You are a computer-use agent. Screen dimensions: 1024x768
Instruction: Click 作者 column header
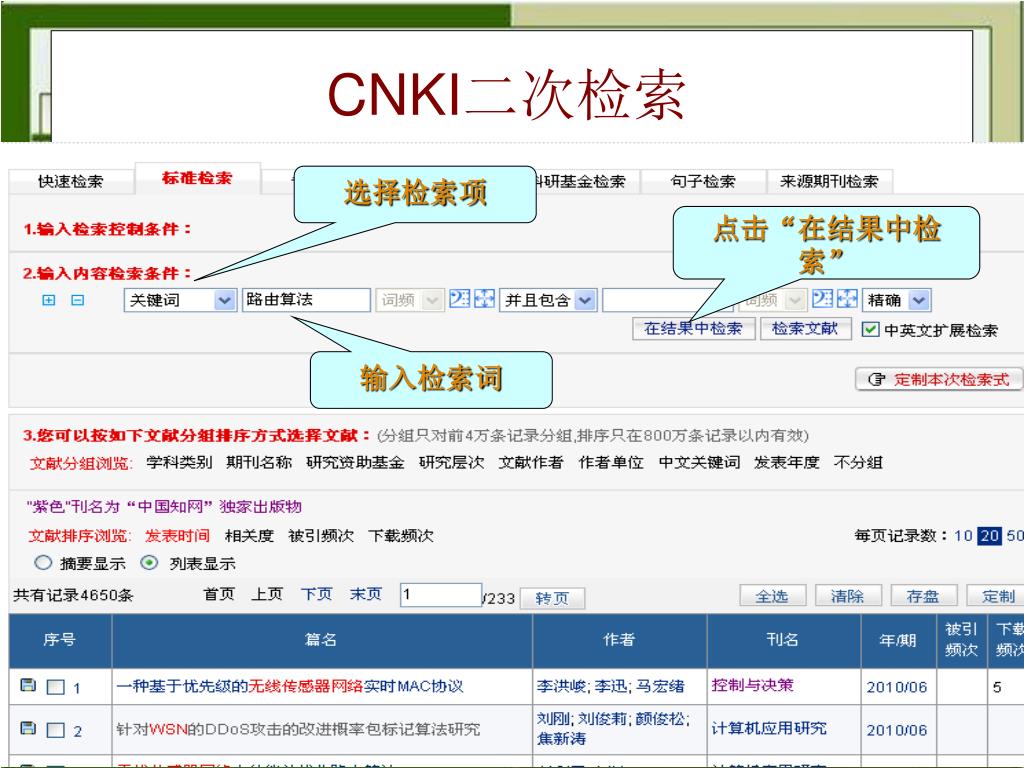tap(619, 640)
